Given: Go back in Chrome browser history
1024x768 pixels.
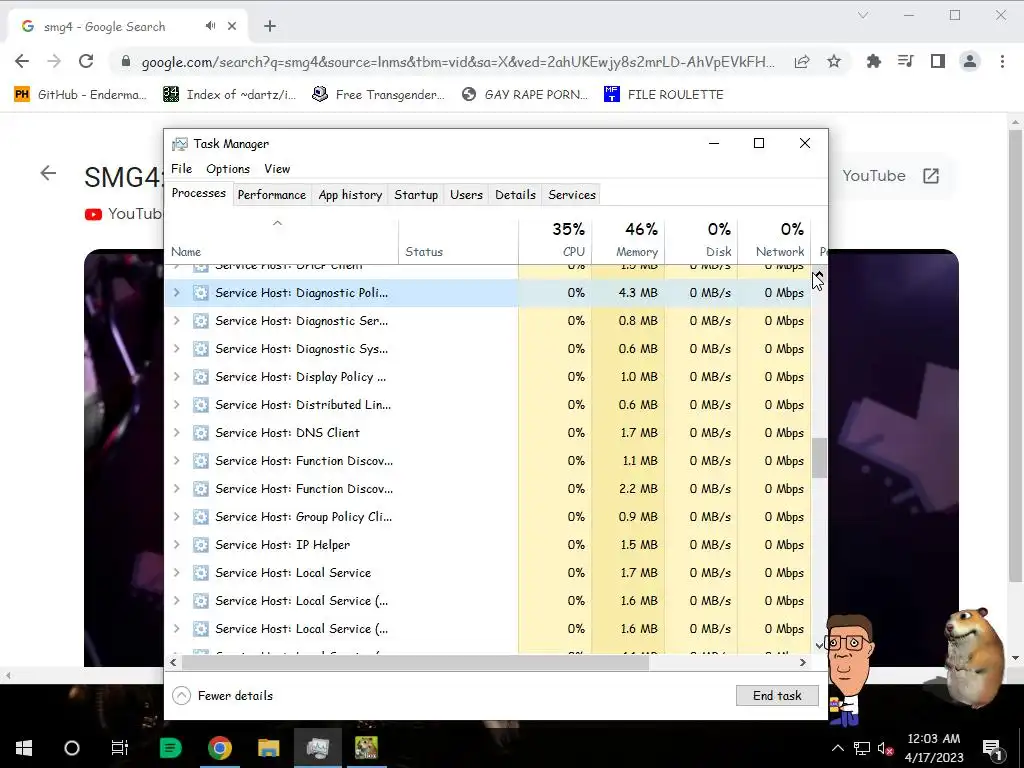Looking at the screenshot, I should coord(22,61).
